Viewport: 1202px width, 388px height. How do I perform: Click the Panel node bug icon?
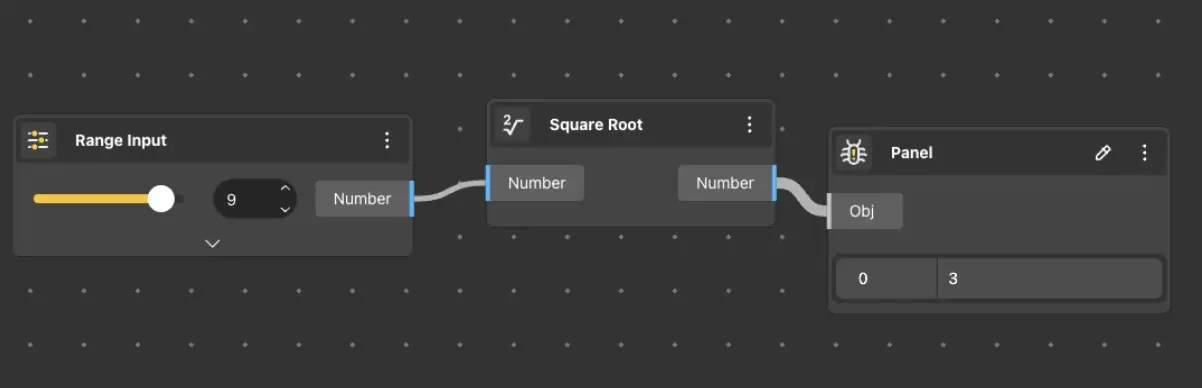click(x=854, y=153)
